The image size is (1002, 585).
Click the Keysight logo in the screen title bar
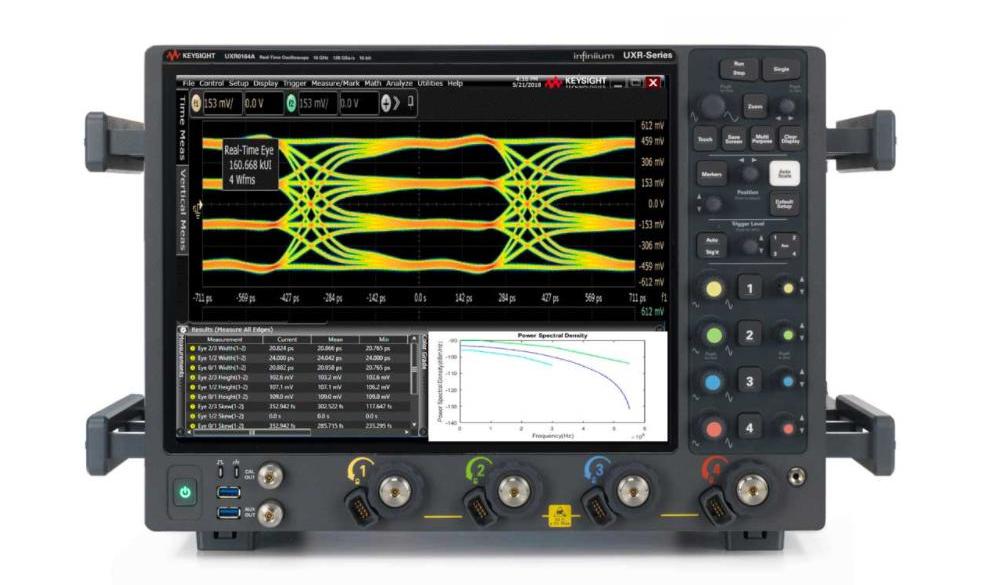[x=575, y=82]
